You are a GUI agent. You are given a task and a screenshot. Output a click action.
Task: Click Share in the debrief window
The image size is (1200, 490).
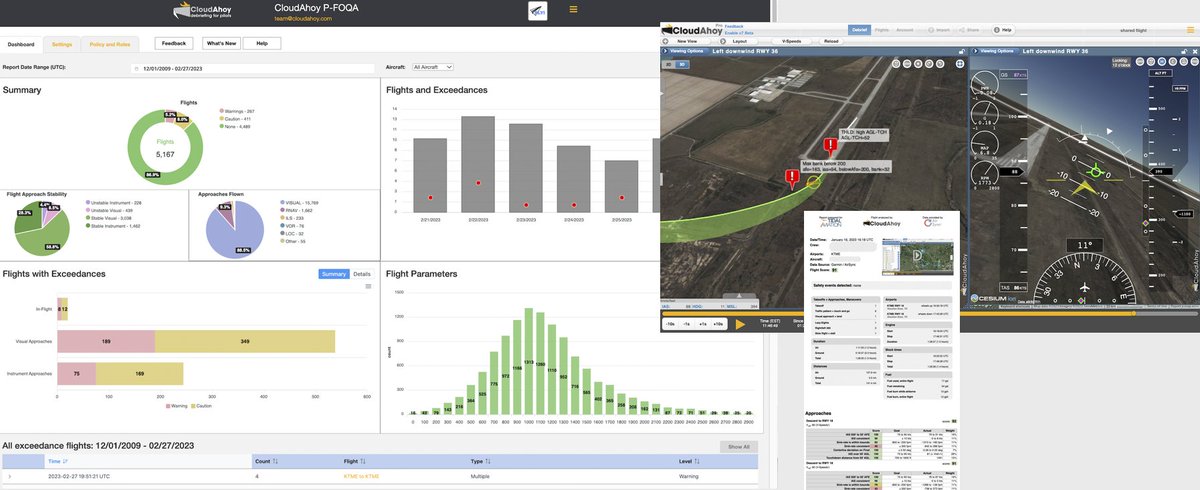pyautogui.click(x=971, y=30)
